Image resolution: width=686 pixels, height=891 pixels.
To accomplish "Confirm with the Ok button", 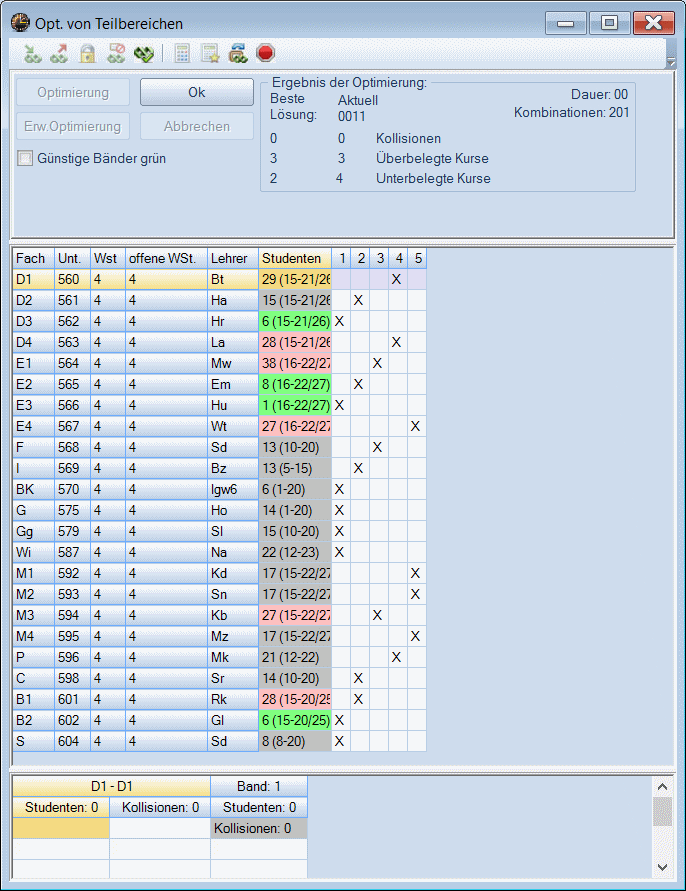I will [x=196, y=92].
